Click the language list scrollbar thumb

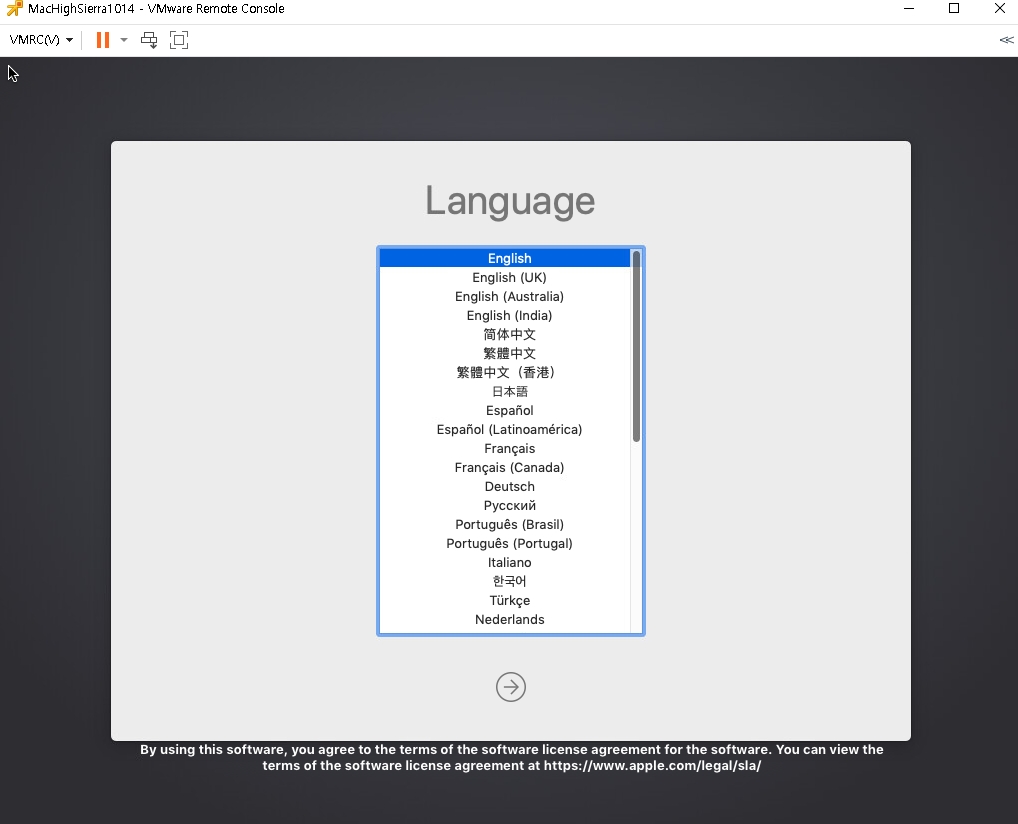point(636,346)
